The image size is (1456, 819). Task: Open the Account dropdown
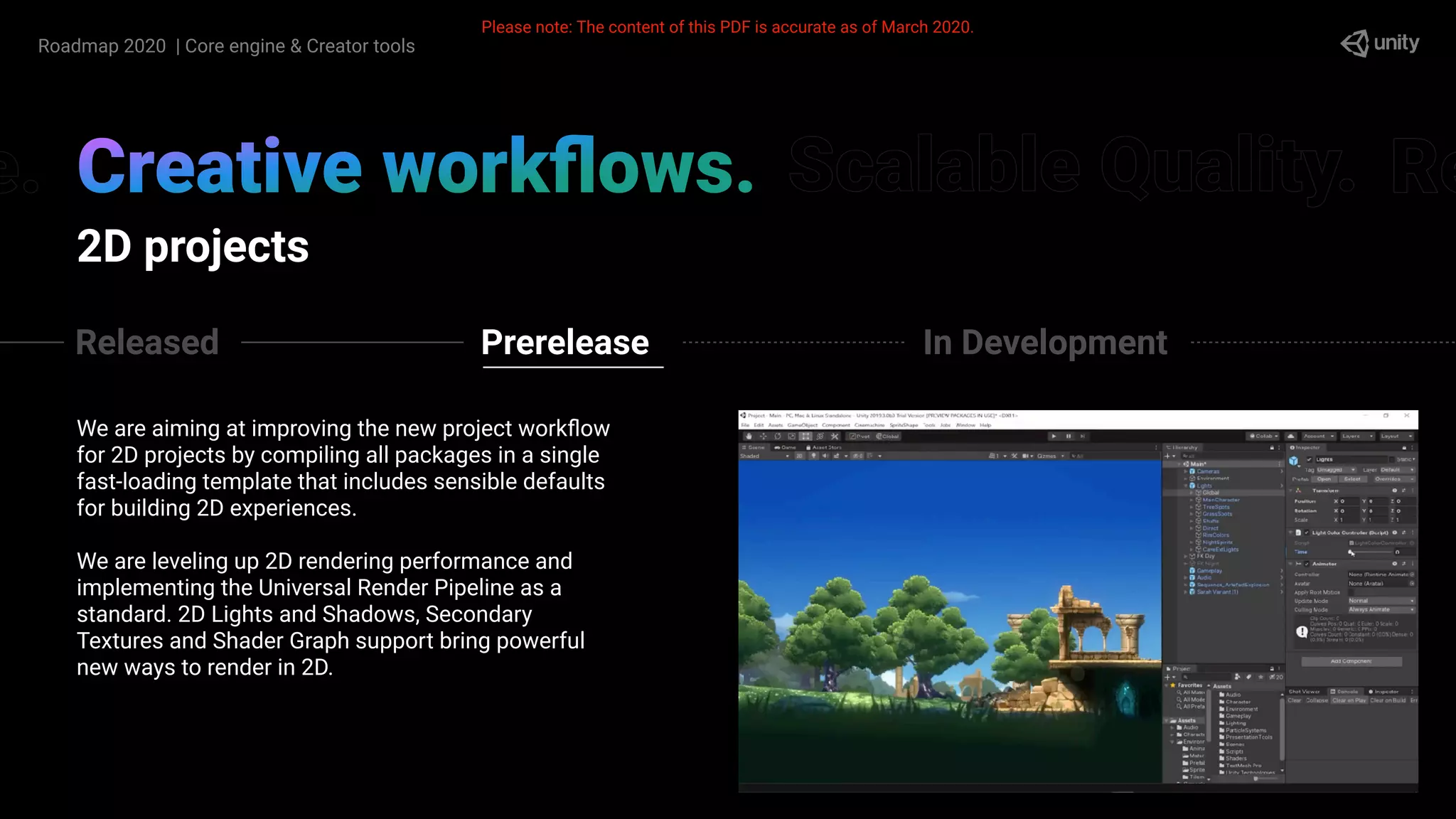tap(1318, 437)
